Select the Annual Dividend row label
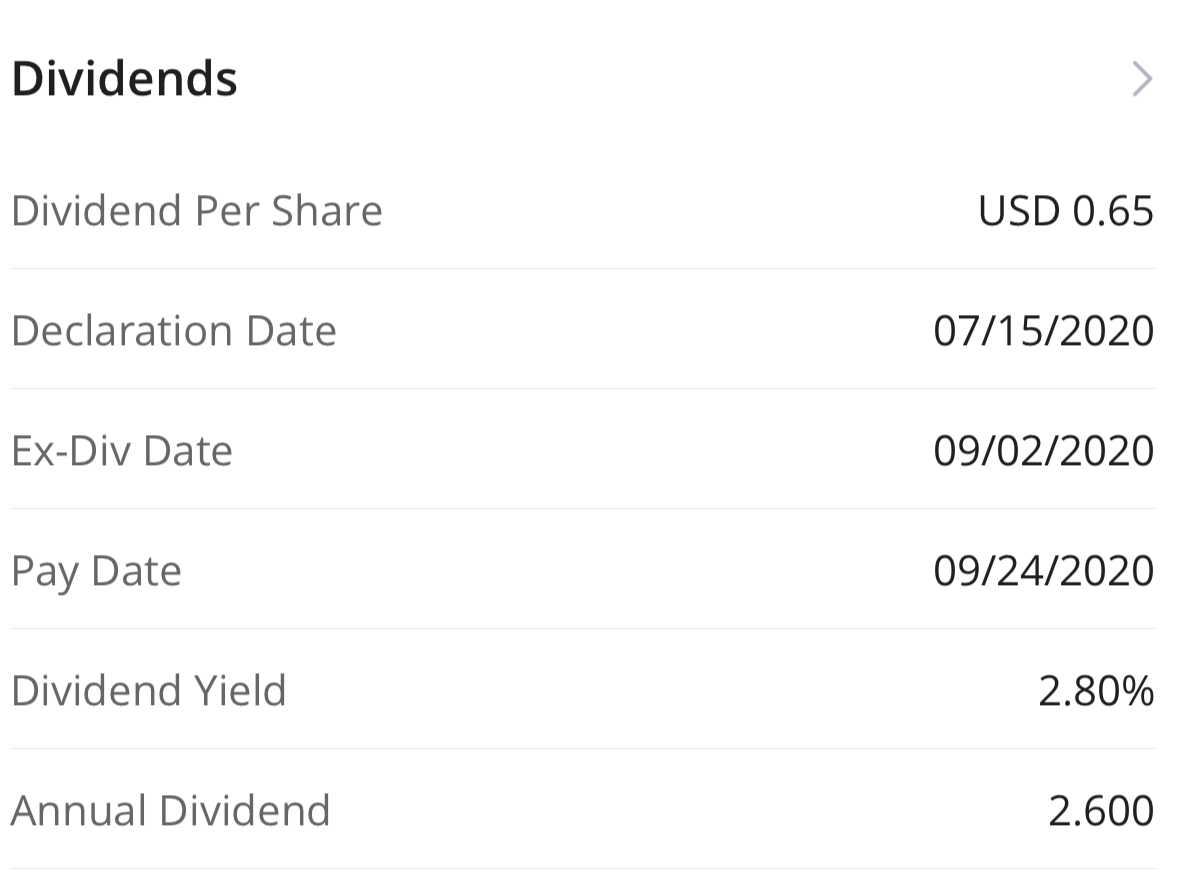Screen dimensions: 1184x870 pyautogui.click(x=171, y=810)
